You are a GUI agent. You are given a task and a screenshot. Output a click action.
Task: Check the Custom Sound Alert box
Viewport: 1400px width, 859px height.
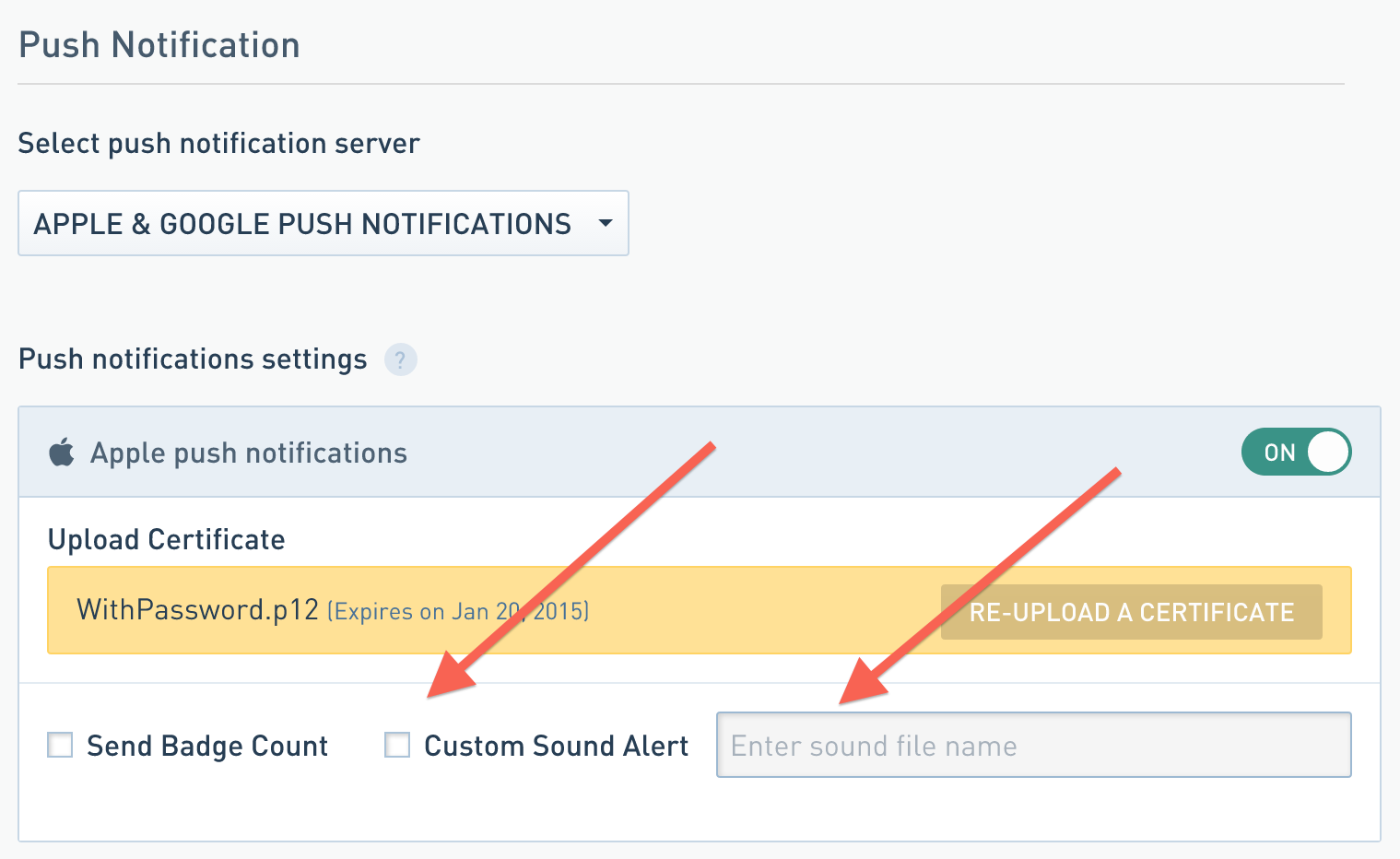coord(397,745)
